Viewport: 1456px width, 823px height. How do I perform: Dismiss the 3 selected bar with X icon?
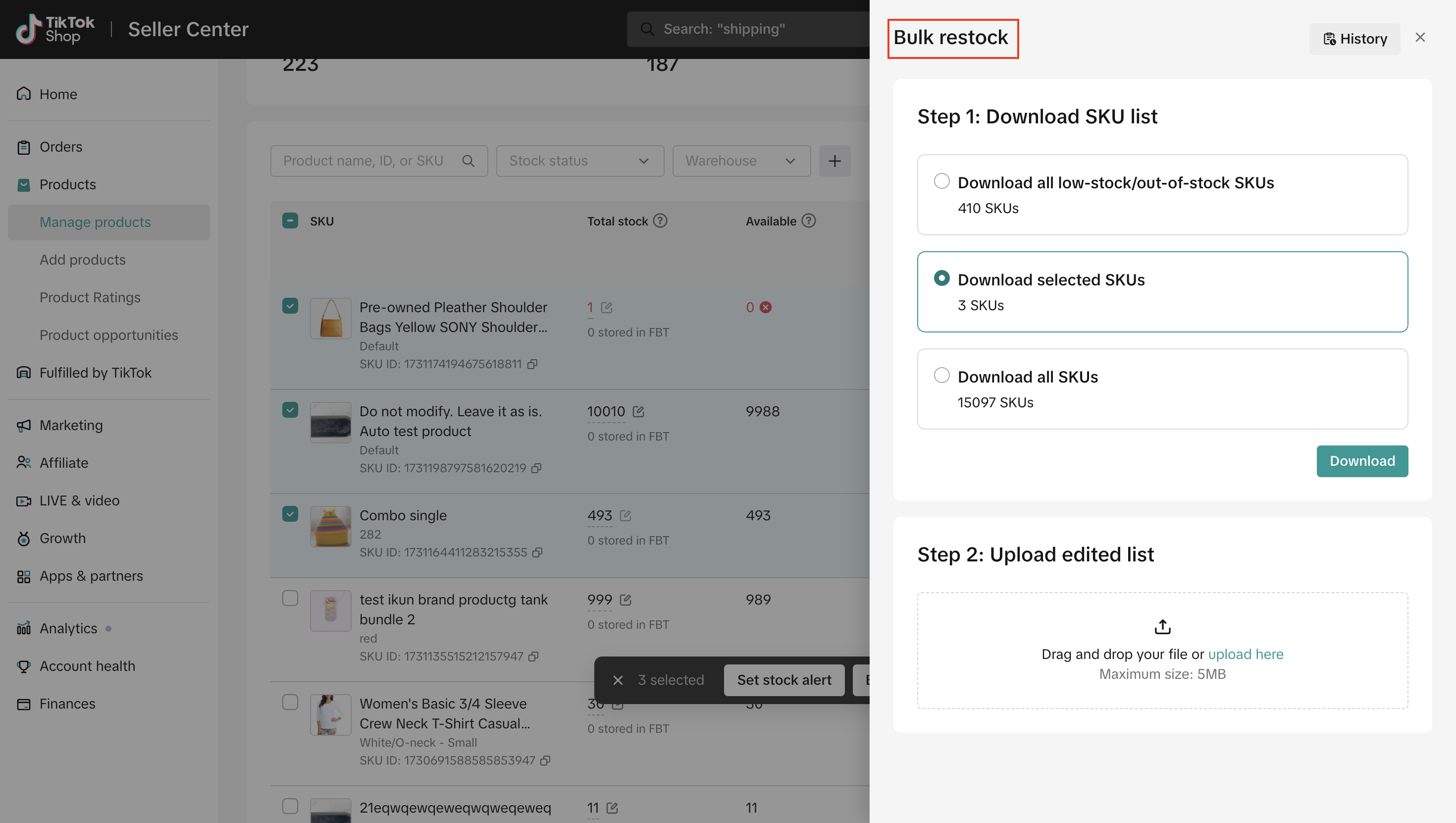618,680
